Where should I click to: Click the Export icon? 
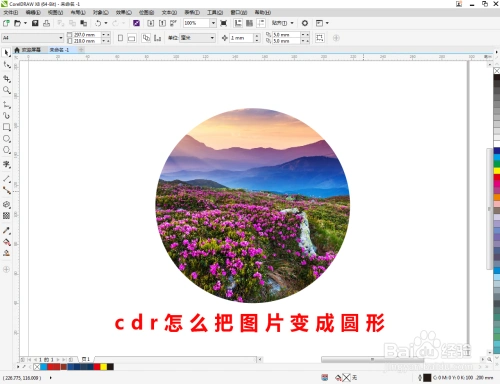tap(162, 23)
